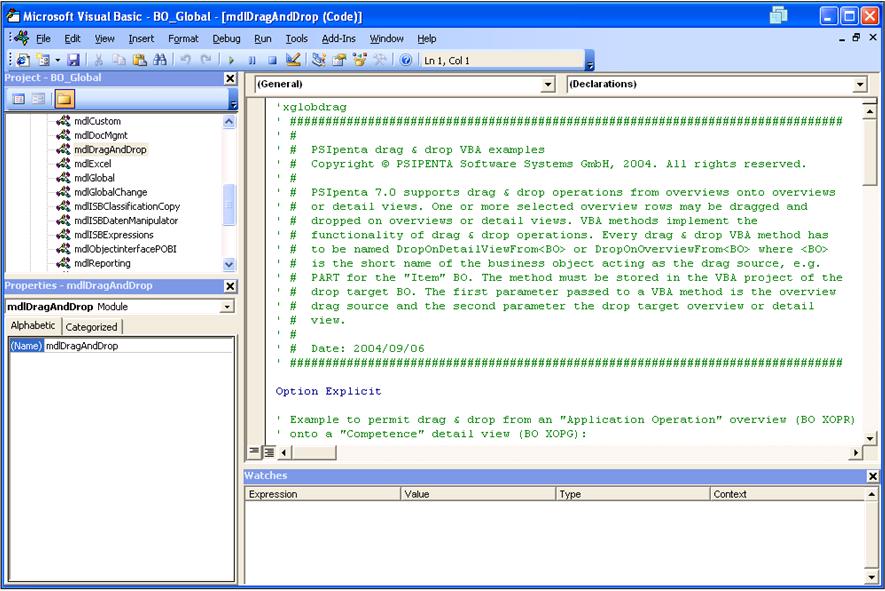Viewport: 885px width, 591px height.
Task: Click the code window's horizontal scroll right arrow
Action: coord(857,452)
